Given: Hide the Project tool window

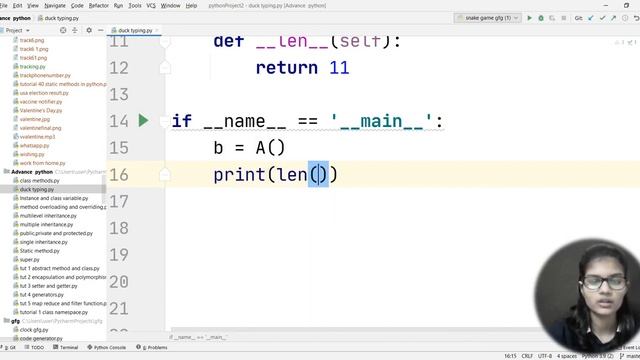Looking at the screenshot, I should pos(100,30).
